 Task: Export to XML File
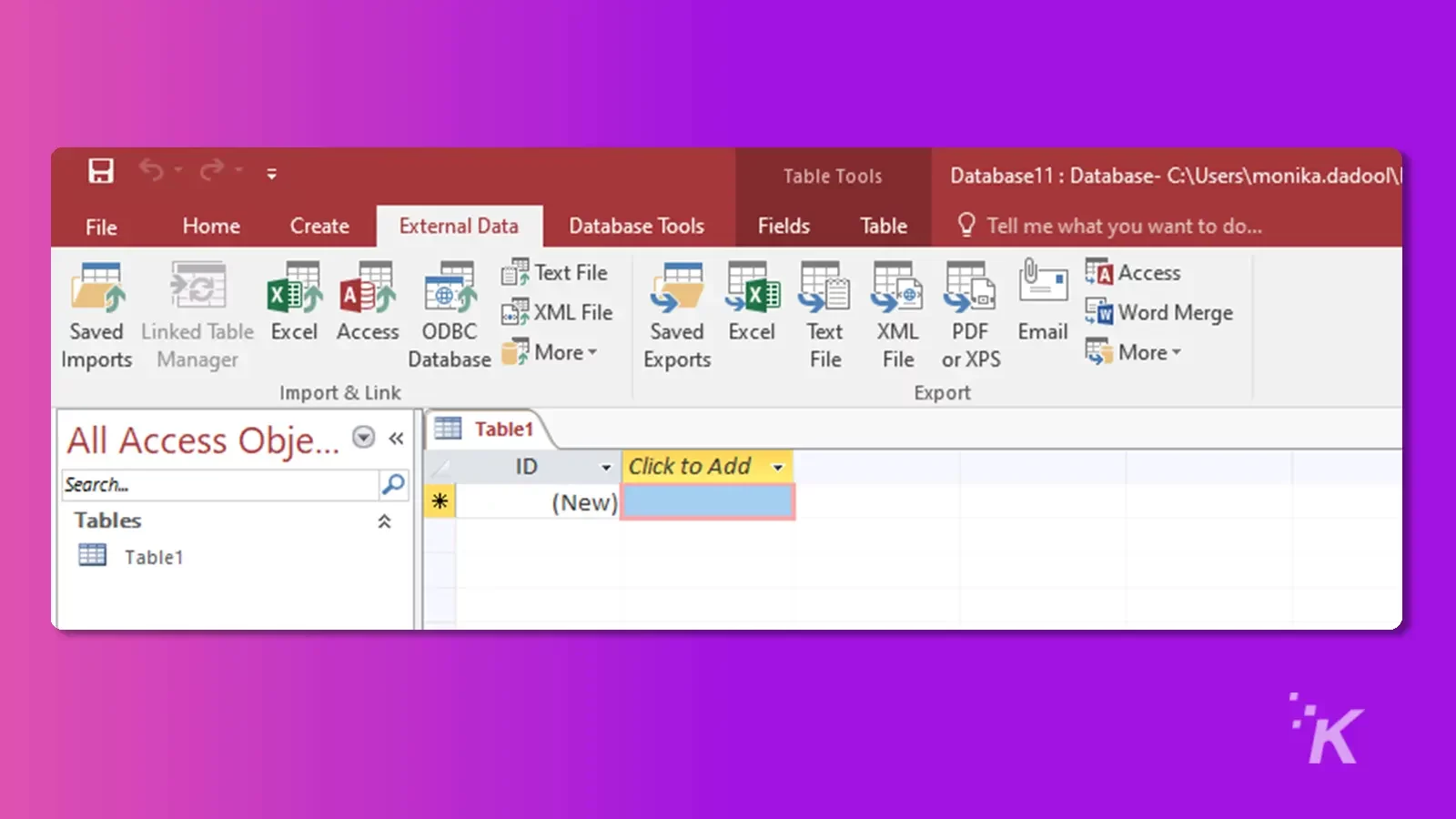[x=897, y=315]
